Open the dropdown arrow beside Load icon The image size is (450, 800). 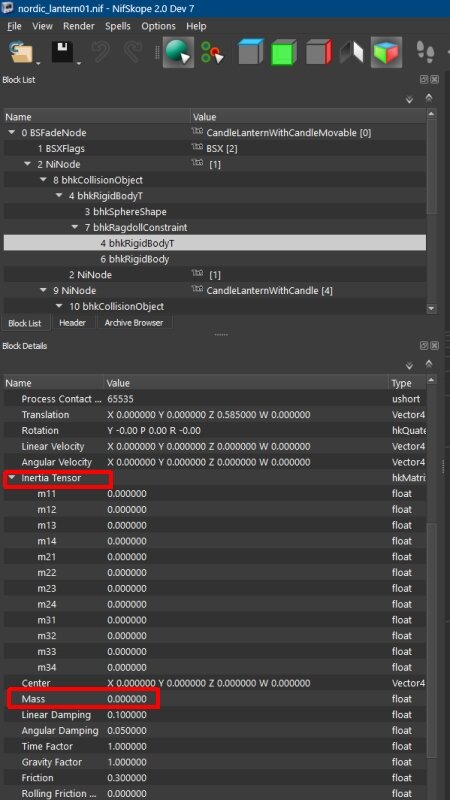tap(38, 63)
